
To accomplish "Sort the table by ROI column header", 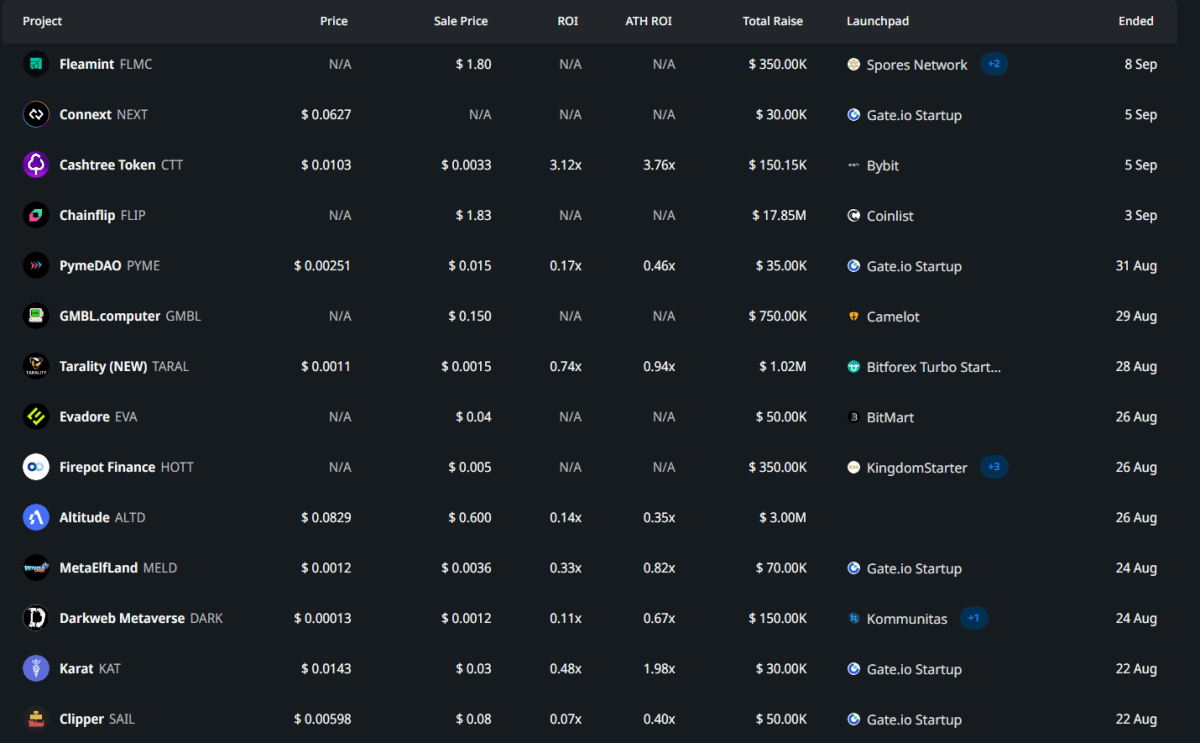I will [567, 21].
